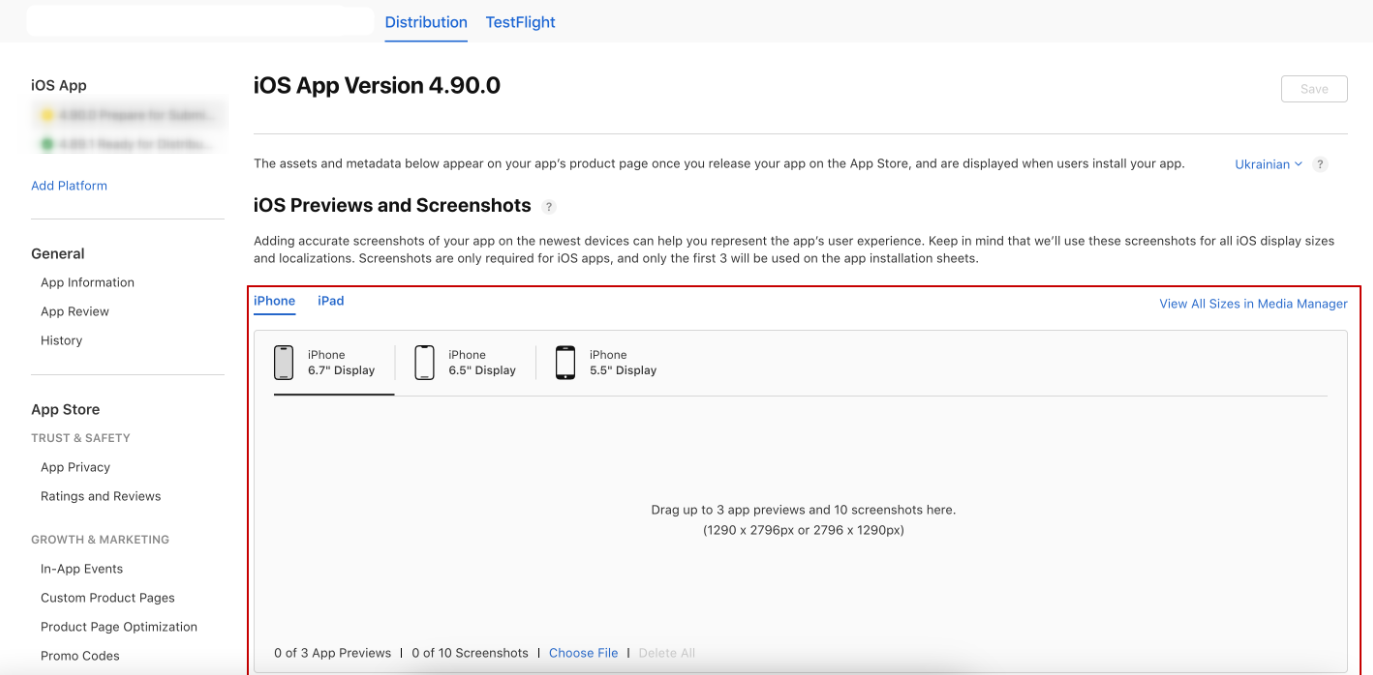1373x675 pixels.
Task: Open App Information in sidebar
Action: click(87, 283)
